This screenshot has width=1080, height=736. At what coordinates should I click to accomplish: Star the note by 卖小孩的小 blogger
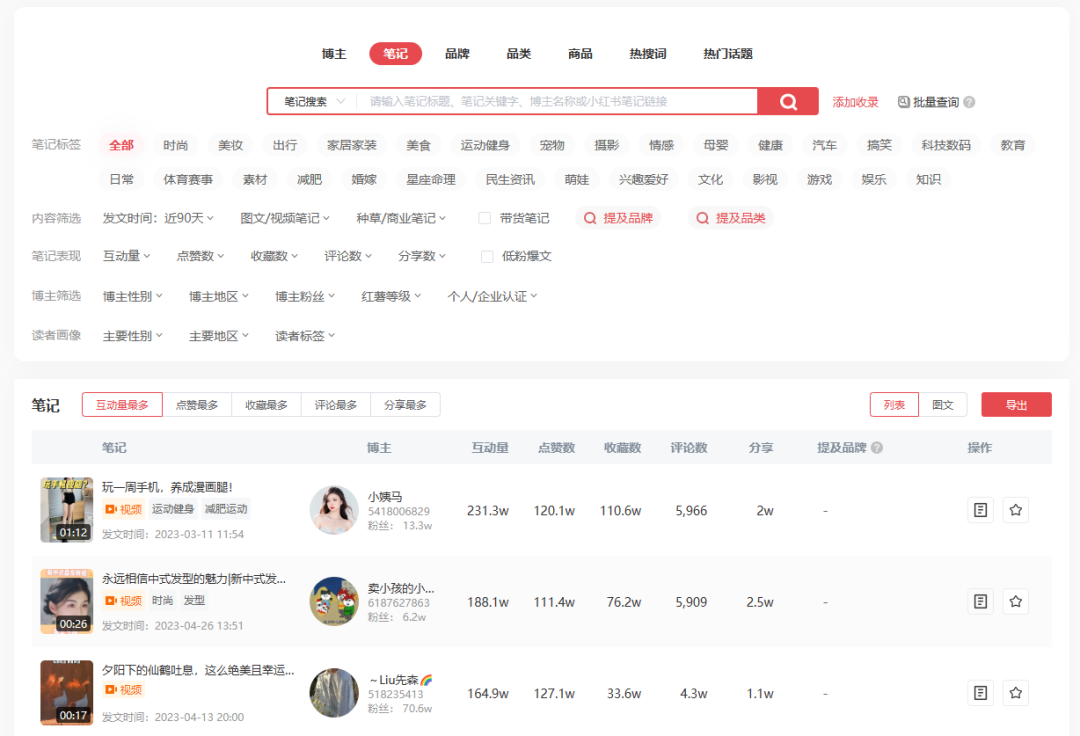tap(1015, 601)
